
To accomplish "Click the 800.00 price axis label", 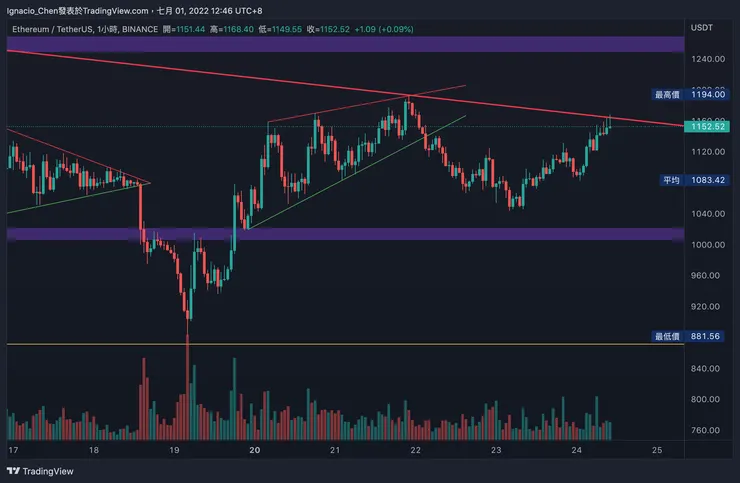I will (705, 399).
